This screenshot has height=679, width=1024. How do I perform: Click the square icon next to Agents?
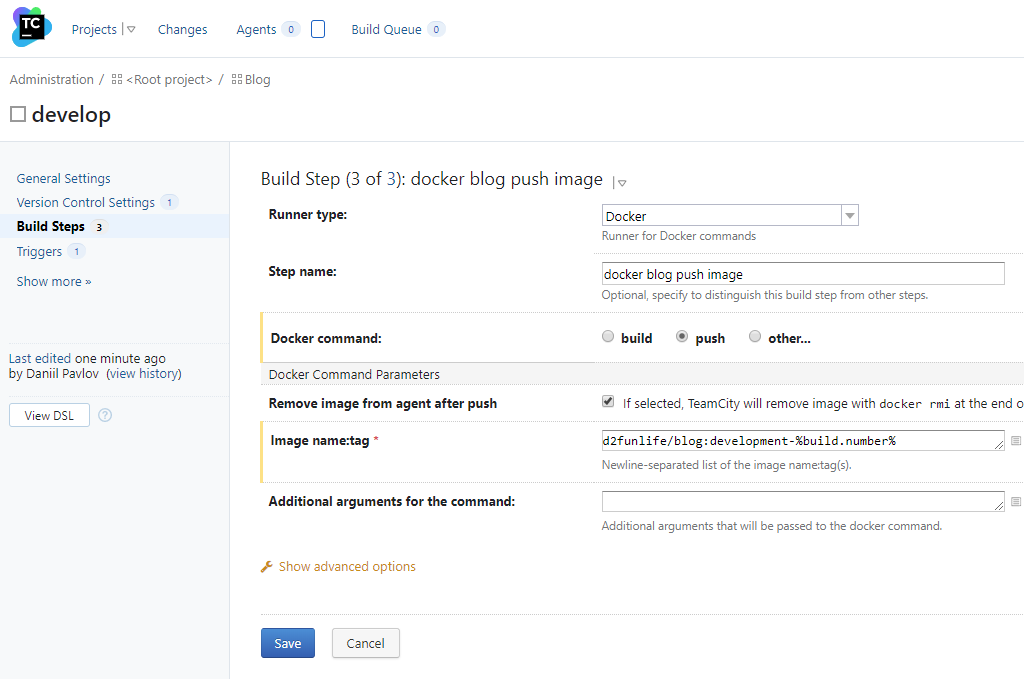coord(317,29)
